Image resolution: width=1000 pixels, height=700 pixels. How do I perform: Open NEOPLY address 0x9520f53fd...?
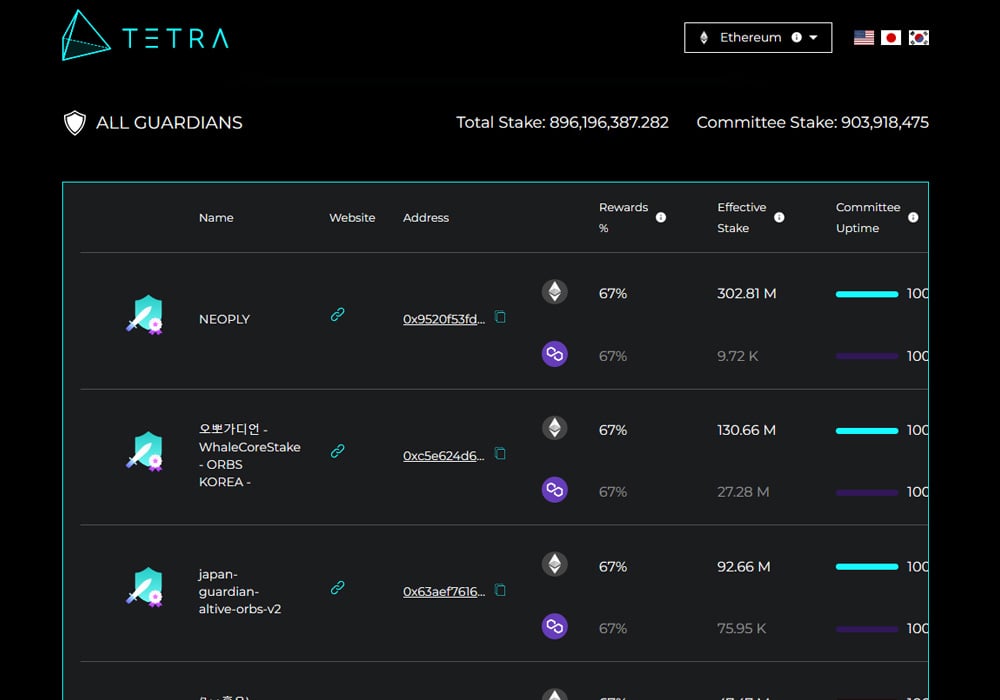(x=444, y=319)
